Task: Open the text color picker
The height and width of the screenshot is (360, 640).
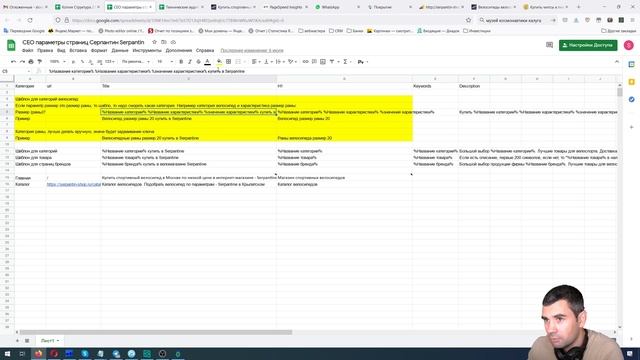Action: [x=207, y=62]
